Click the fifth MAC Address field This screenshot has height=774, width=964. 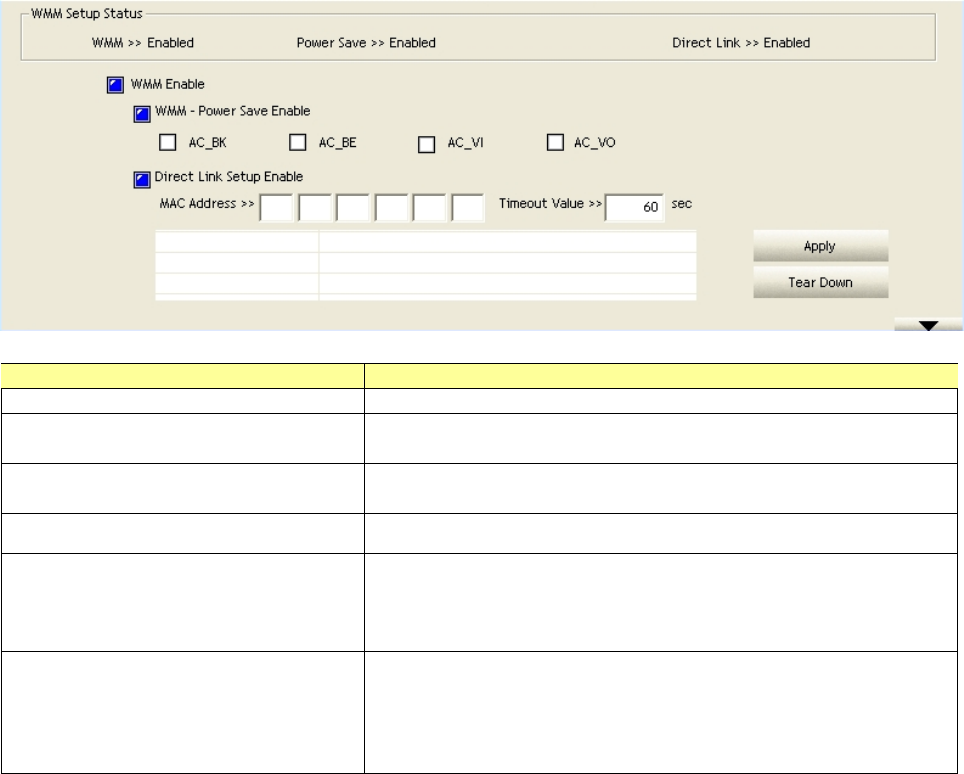429,207
